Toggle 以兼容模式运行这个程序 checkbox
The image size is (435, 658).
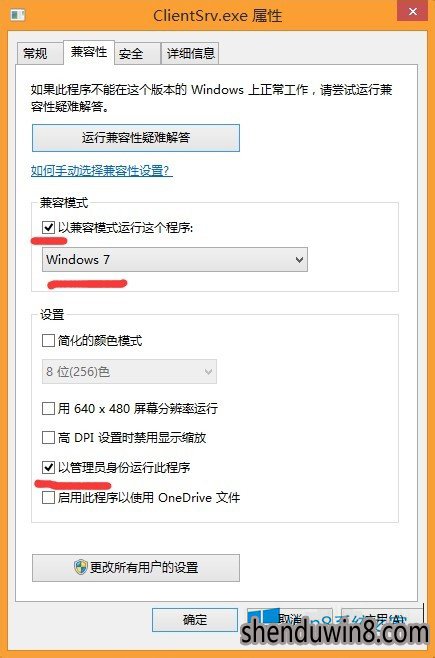coord(49,227)
